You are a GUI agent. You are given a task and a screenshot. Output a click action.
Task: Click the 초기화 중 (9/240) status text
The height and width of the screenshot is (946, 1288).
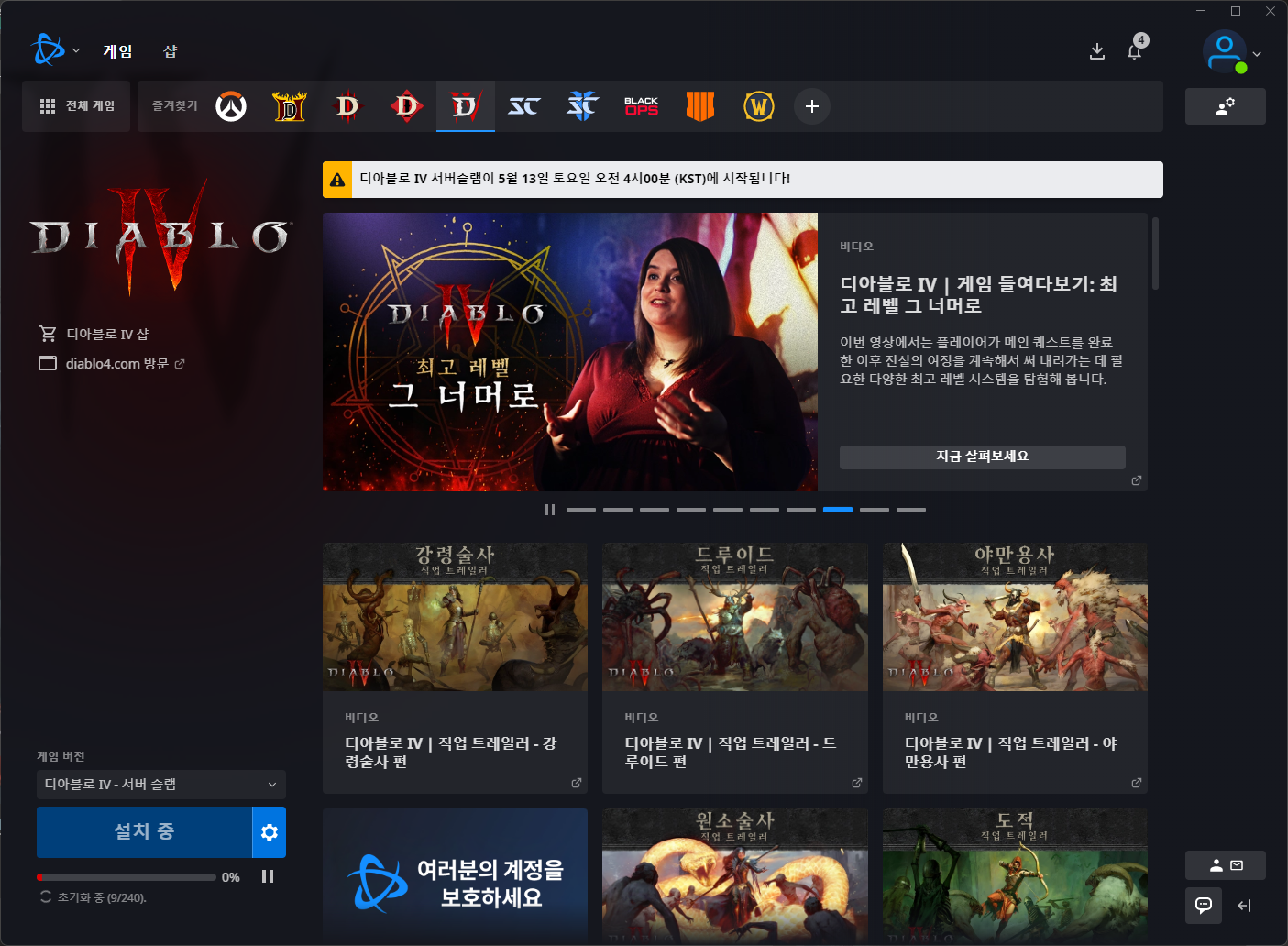[102, 897]
